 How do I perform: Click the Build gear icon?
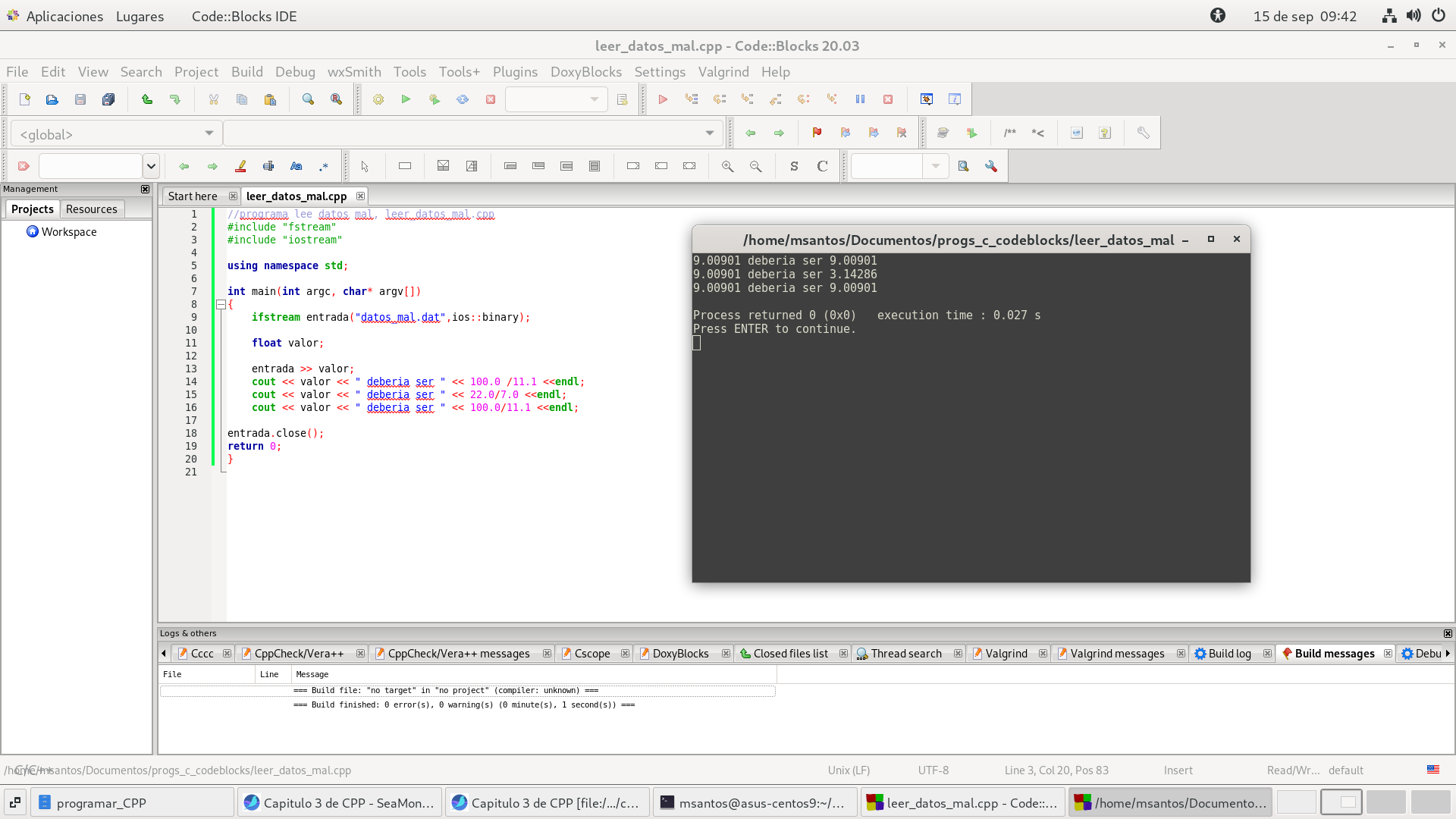point(378,99)
